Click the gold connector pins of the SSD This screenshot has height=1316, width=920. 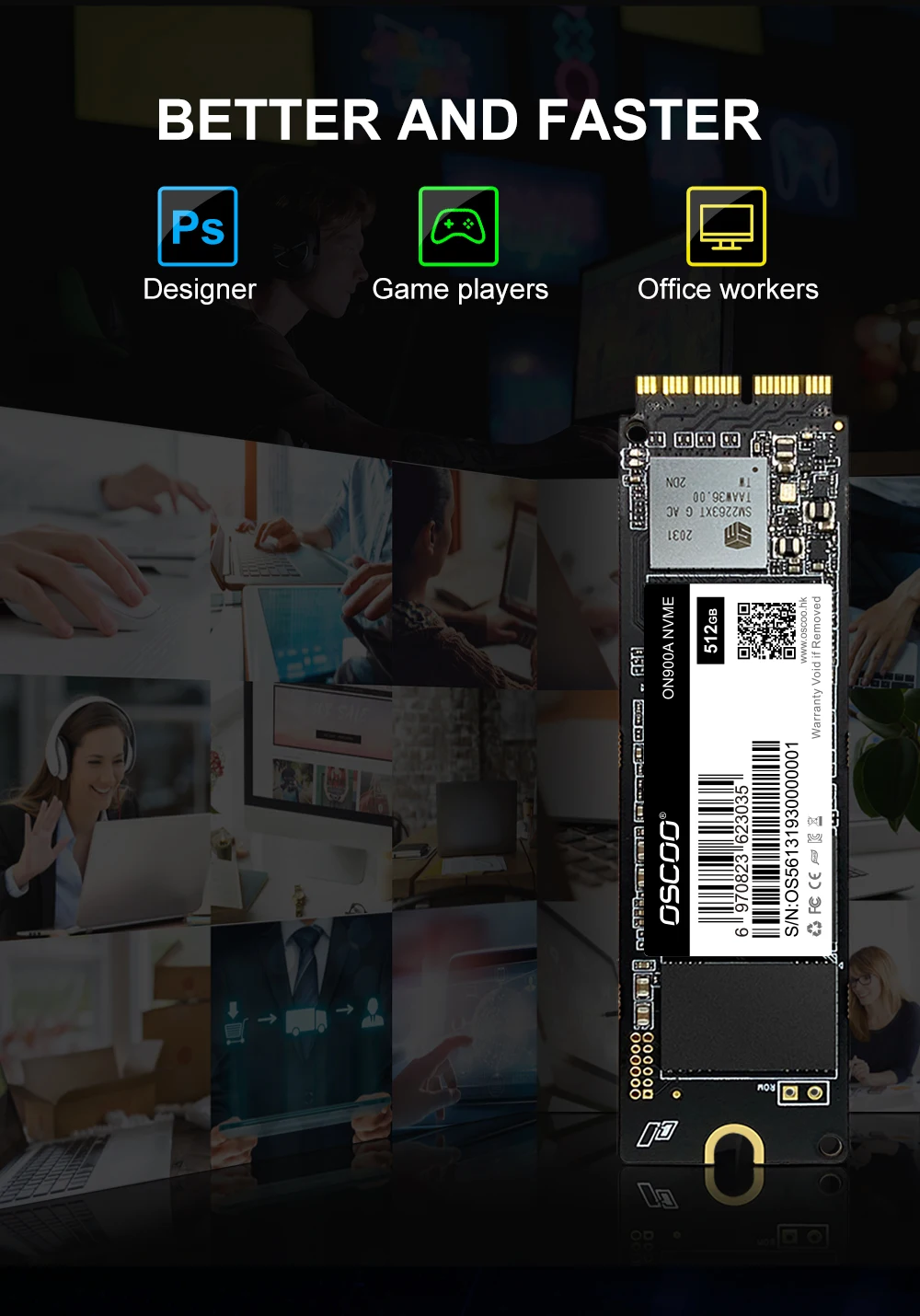(x=733, y=384)
